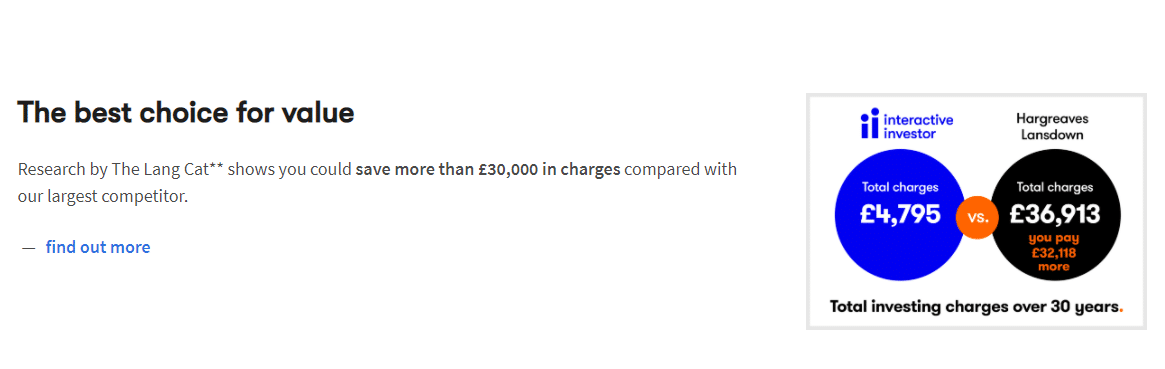
Task: Click the 'interactive investor' brand text
Action: click(x=918, y=126)
